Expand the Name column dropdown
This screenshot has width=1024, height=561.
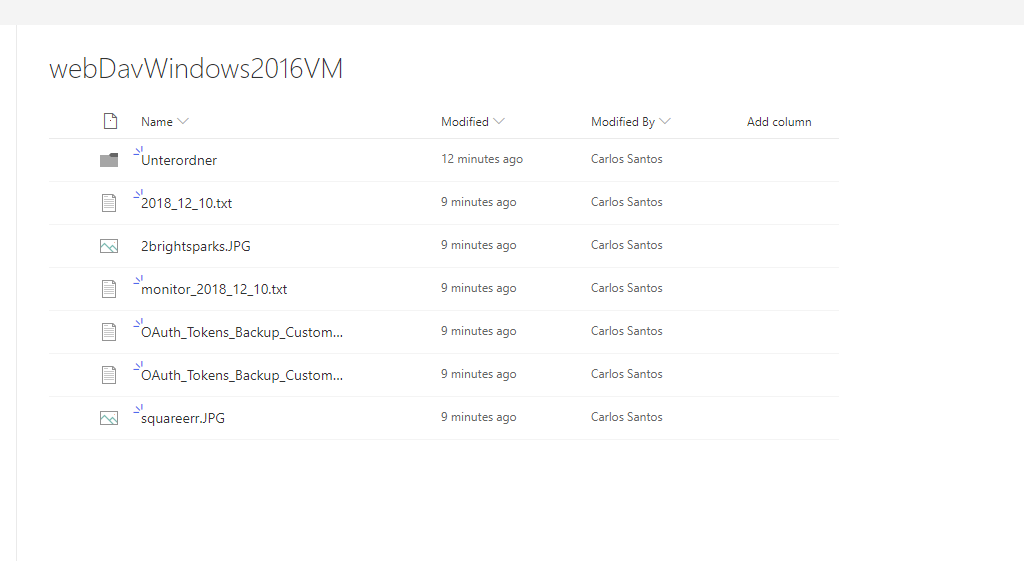point(183,122)
